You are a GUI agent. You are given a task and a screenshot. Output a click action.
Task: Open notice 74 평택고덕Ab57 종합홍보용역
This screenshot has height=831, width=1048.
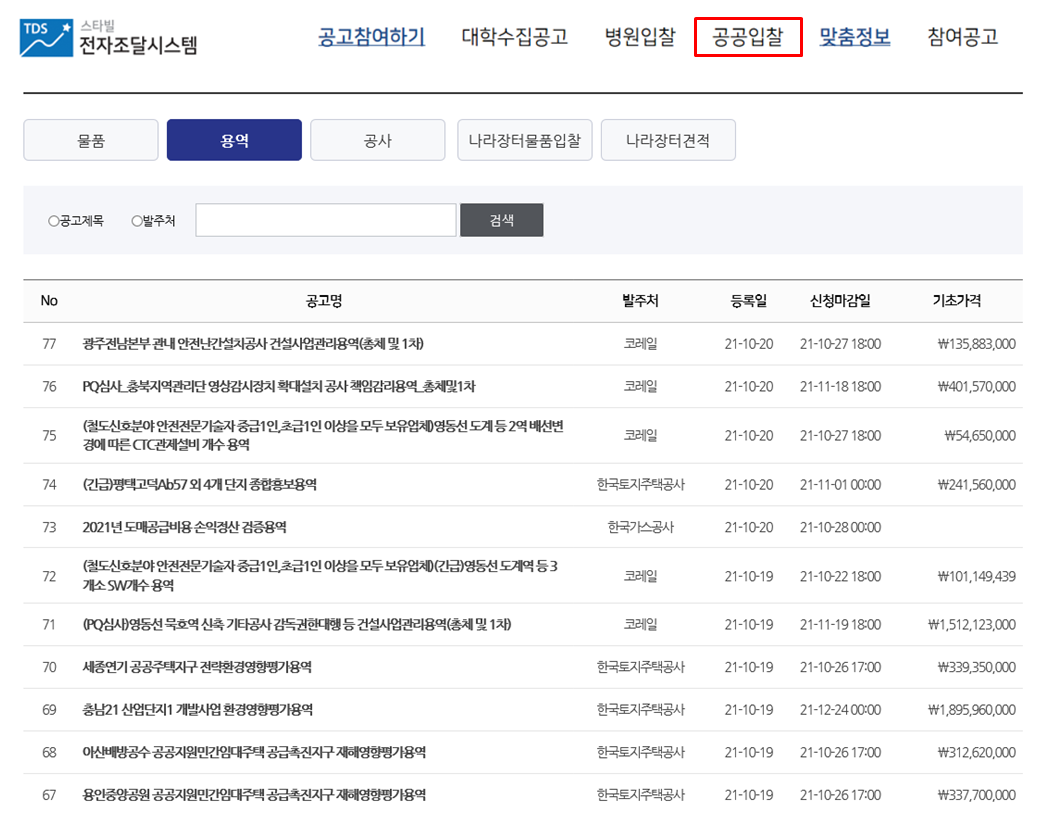click(x=200, y=484)
